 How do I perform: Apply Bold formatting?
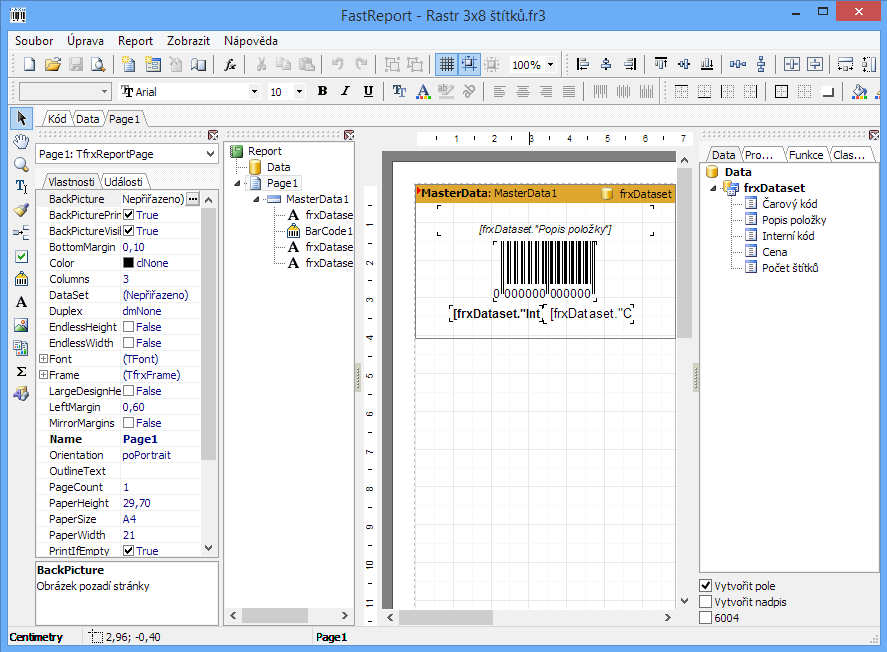[322, 91]
